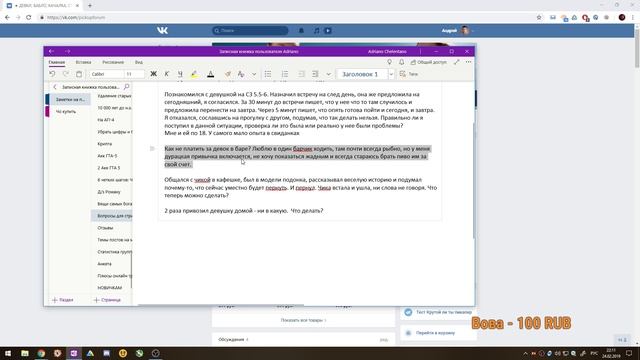The image size is (640, 360).
Task: Open the Общий доступ share button
Action: coord(429,62)
